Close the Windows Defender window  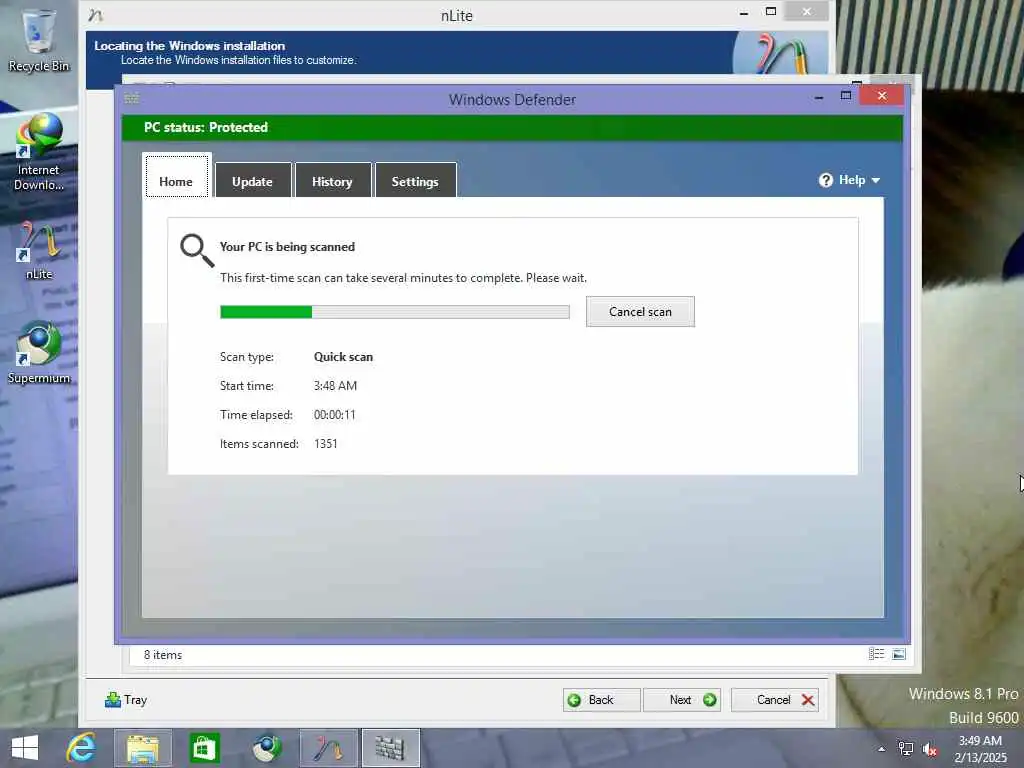pyautogui.click(x=882, y=96)
